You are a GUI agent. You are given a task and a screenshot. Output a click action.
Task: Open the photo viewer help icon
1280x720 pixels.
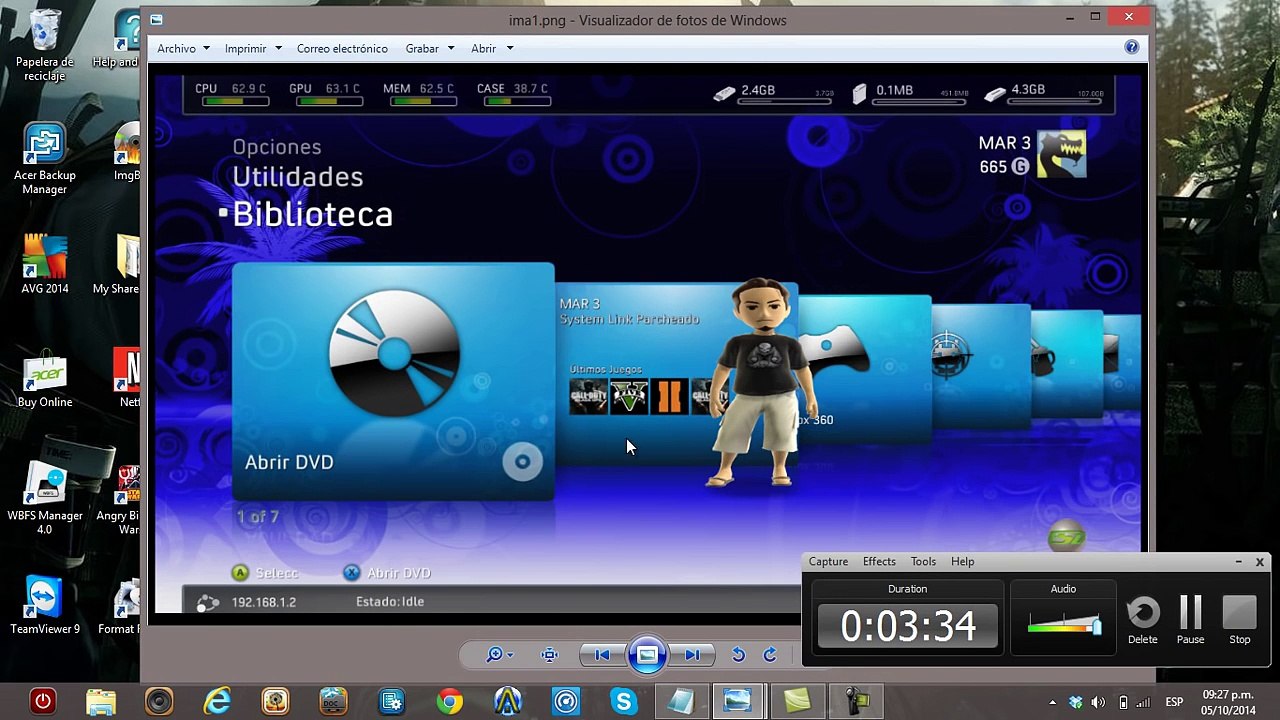[1131, 47]
